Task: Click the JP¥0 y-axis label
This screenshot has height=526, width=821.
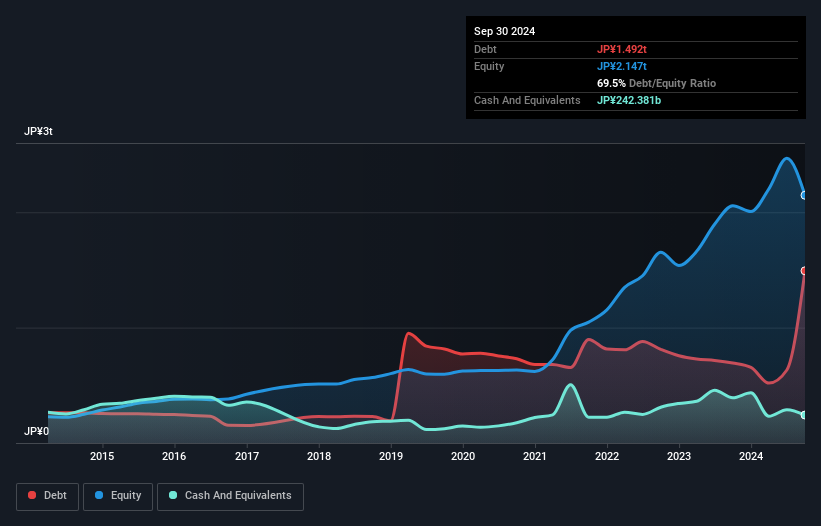Action: pos(36,431)
